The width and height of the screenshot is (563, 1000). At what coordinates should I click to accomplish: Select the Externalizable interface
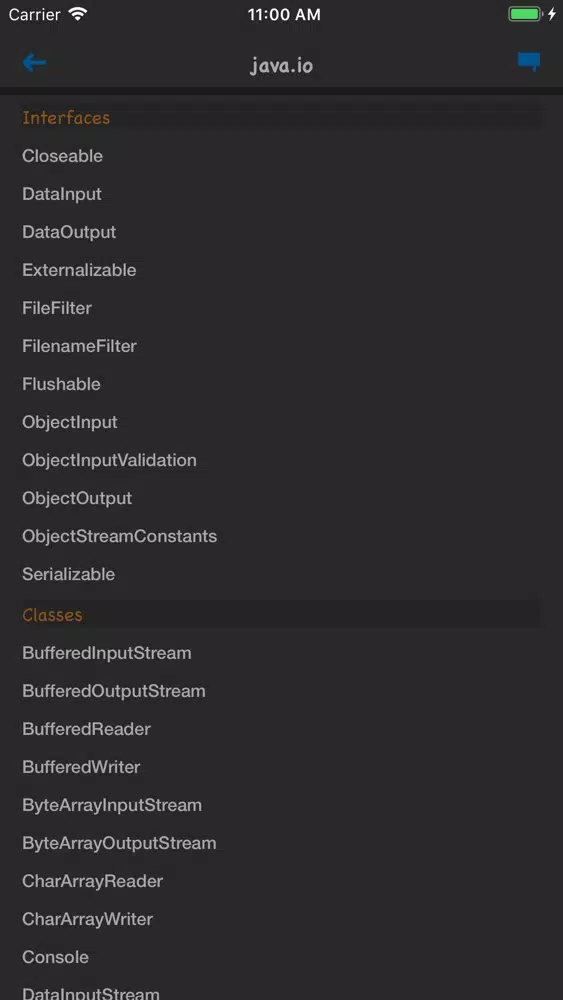[x=79, y=270]
